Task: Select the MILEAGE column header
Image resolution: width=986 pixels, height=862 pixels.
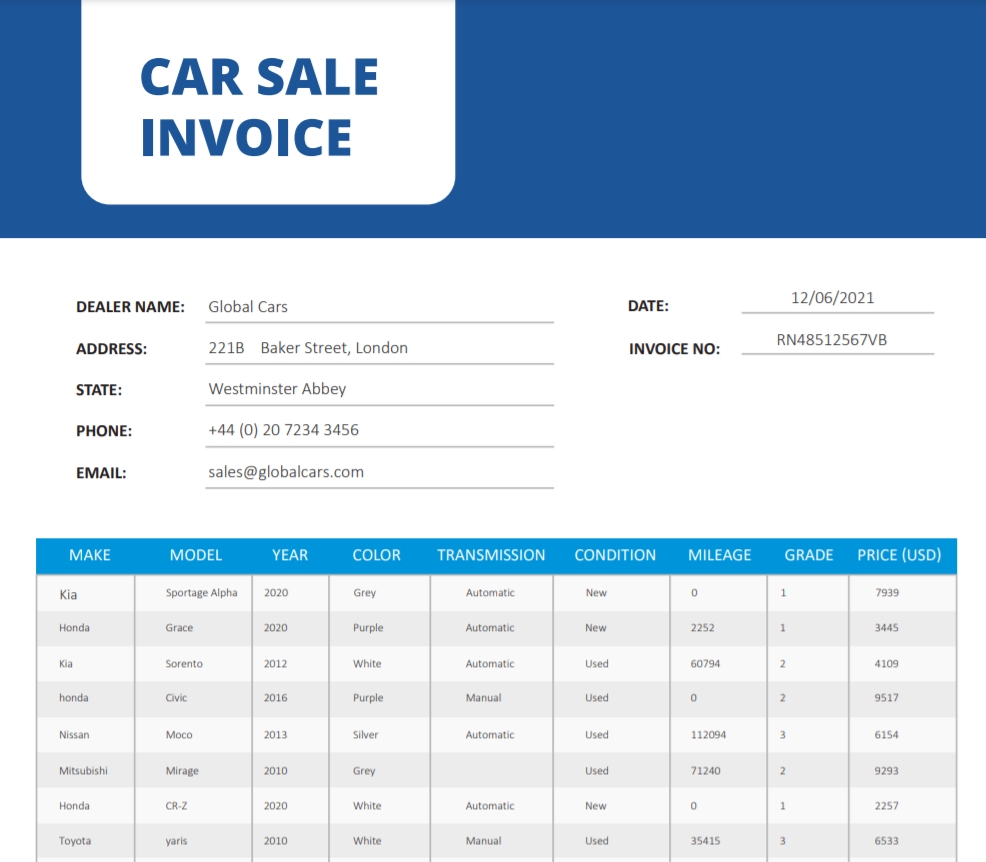Action: [719, 555]
